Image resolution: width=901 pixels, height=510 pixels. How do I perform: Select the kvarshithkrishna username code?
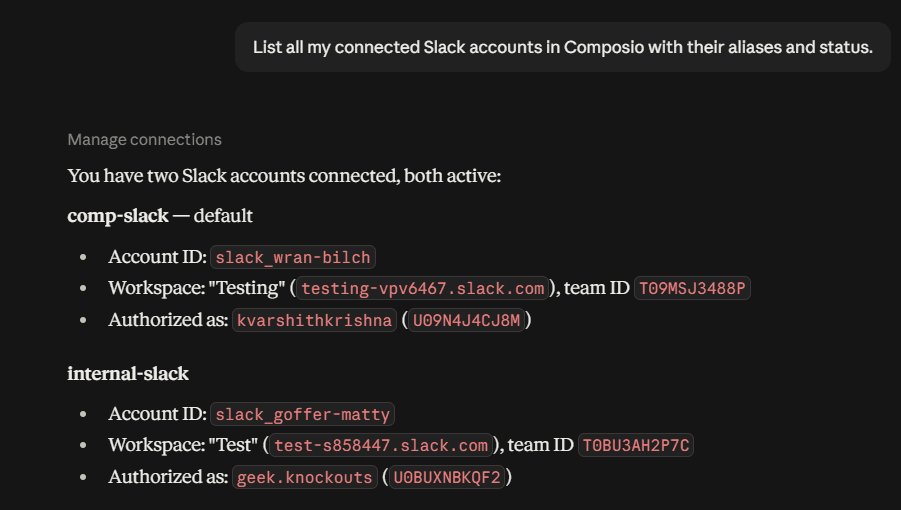[314, 320]
